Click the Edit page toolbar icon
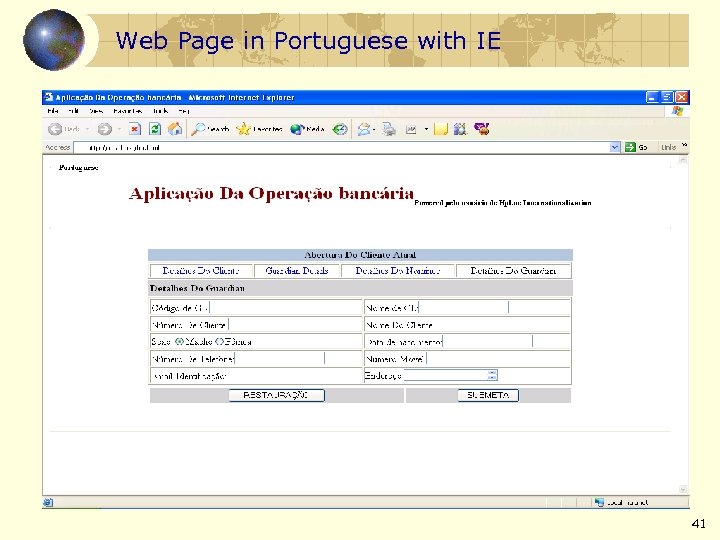Image resolution: width=720 pixels, height=540 pixels. coord(411,130)
